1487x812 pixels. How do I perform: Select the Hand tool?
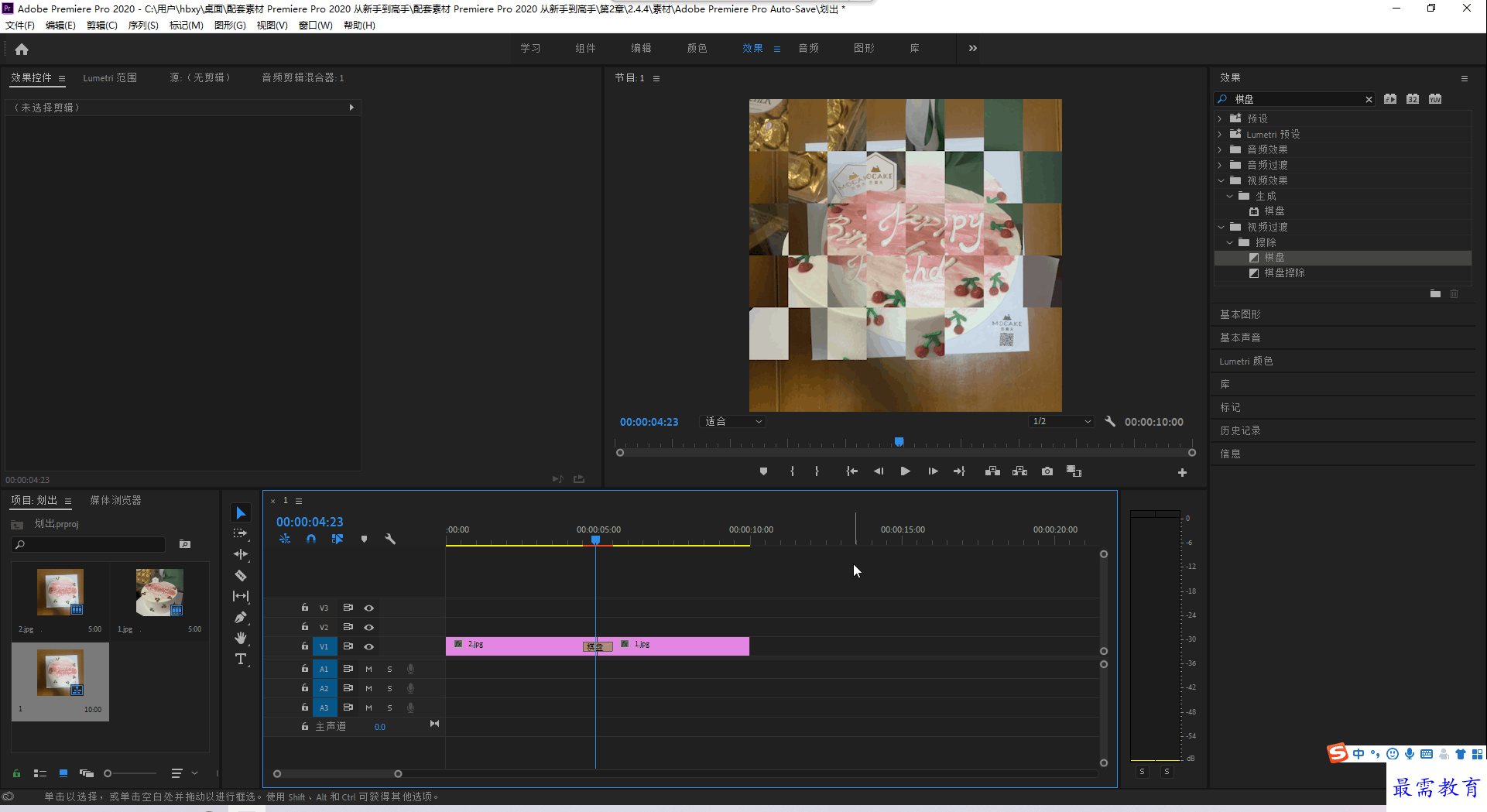click(x=241, y=638)
